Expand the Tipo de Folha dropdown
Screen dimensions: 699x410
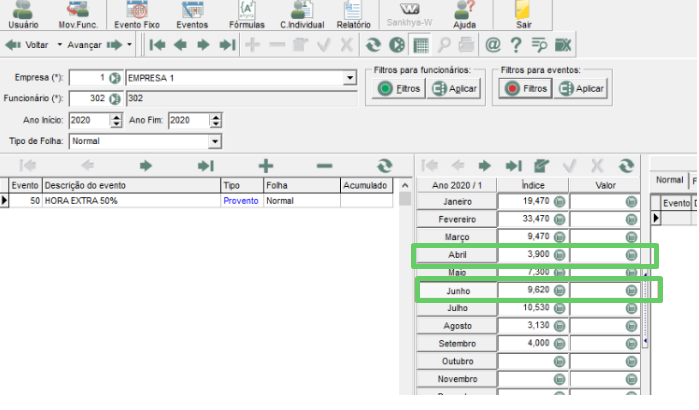(215, 141)
